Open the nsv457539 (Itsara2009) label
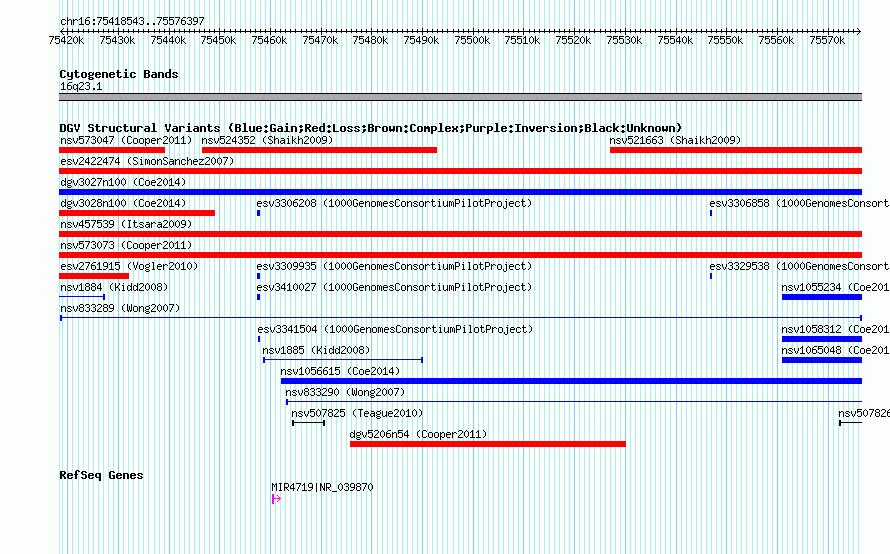Image resolution: width=890 pixels, height=554 pixels. click(x=126, y=224)
